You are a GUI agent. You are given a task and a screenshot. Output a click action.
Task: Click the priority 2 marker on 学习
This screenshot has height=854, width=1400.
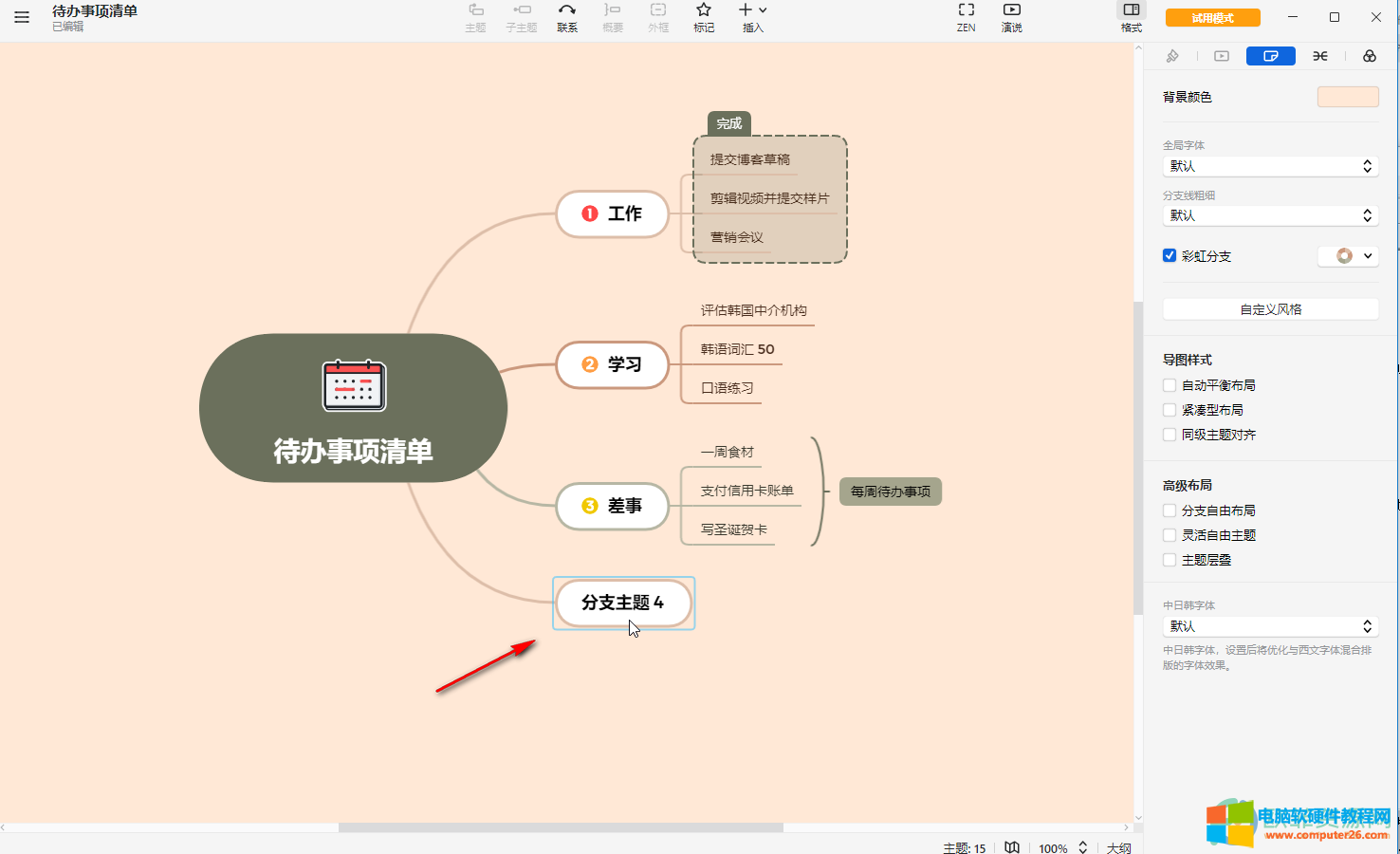click(590, 364)
